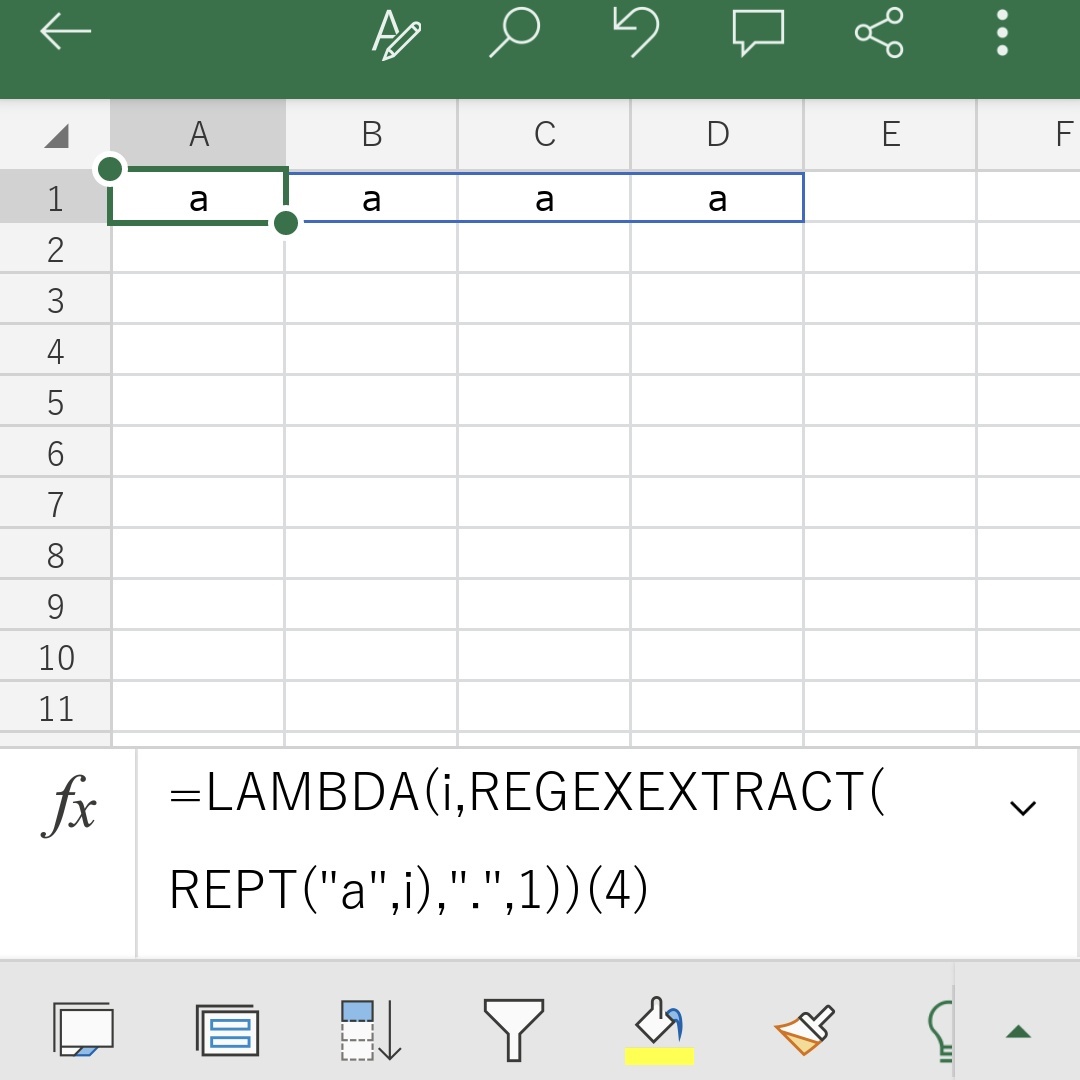Select cell A1 containing a

[198, 198]
